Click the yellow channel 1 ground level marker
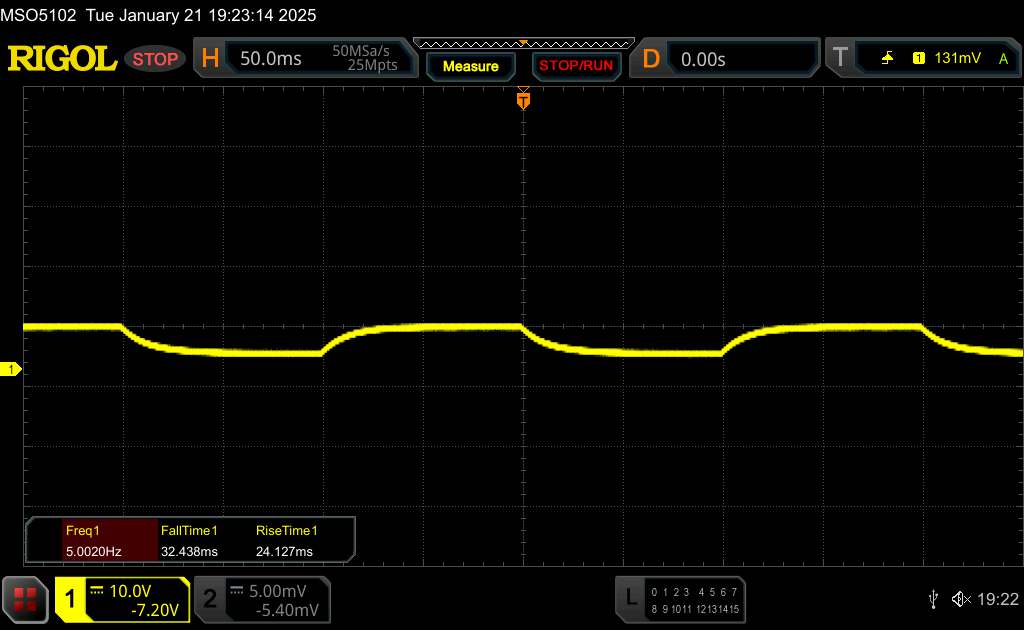Viewport: 1024px width, 630px height. tap(11, 370)
